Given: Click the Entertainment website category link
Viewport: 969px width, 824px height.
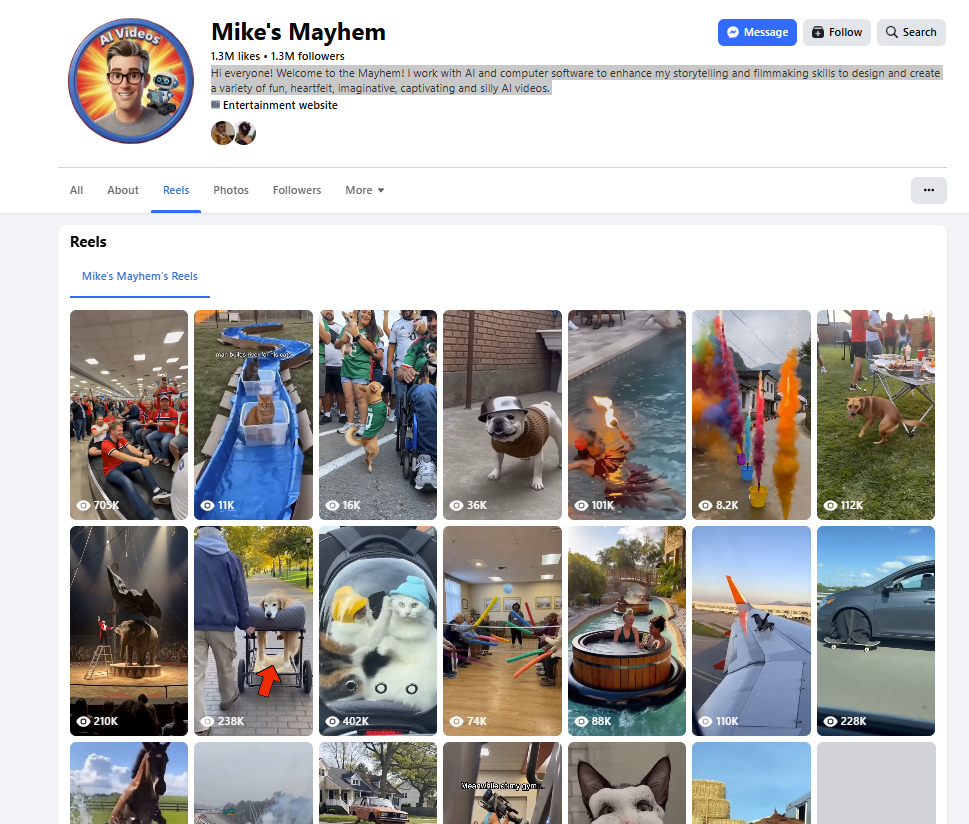Looking at the screenshot, I should tap(280, 105).
